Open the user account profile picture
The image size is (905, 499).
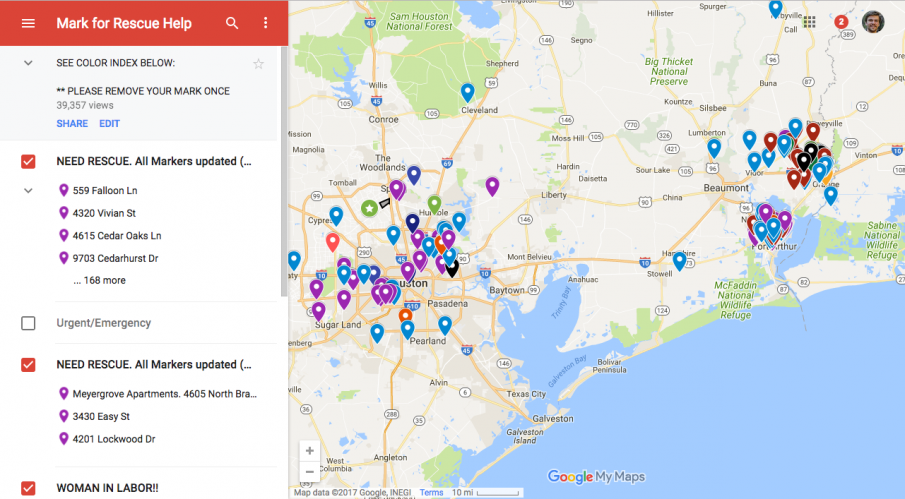[x=873, y=22]
